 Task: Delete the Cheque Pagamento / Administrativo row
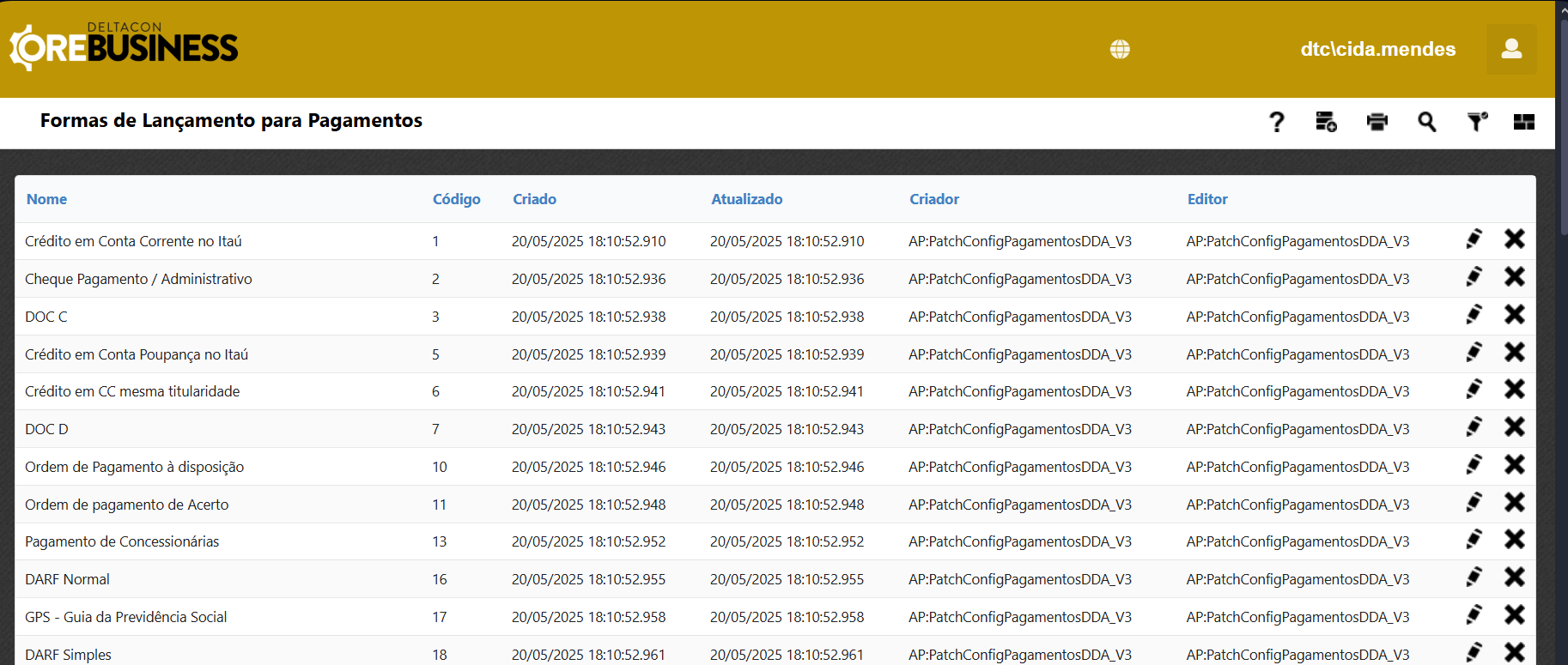click(x=1514, y=277)
